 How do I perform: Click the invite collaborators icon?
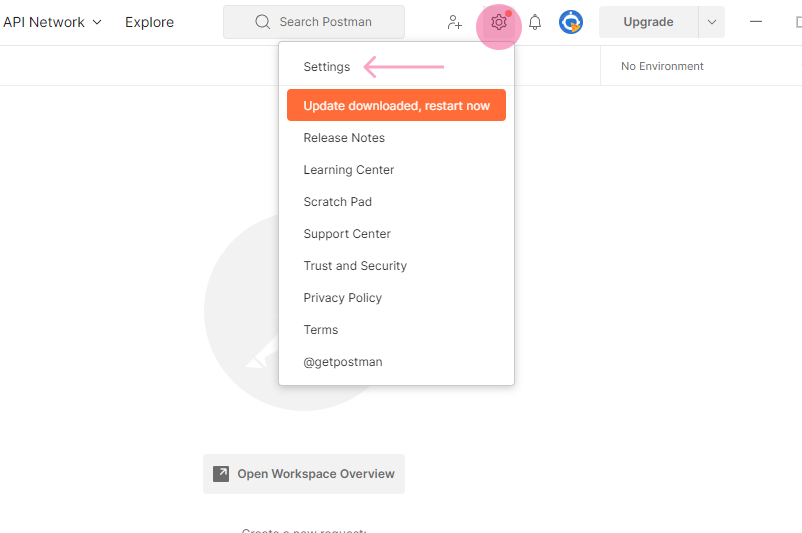tap(455, 22)
